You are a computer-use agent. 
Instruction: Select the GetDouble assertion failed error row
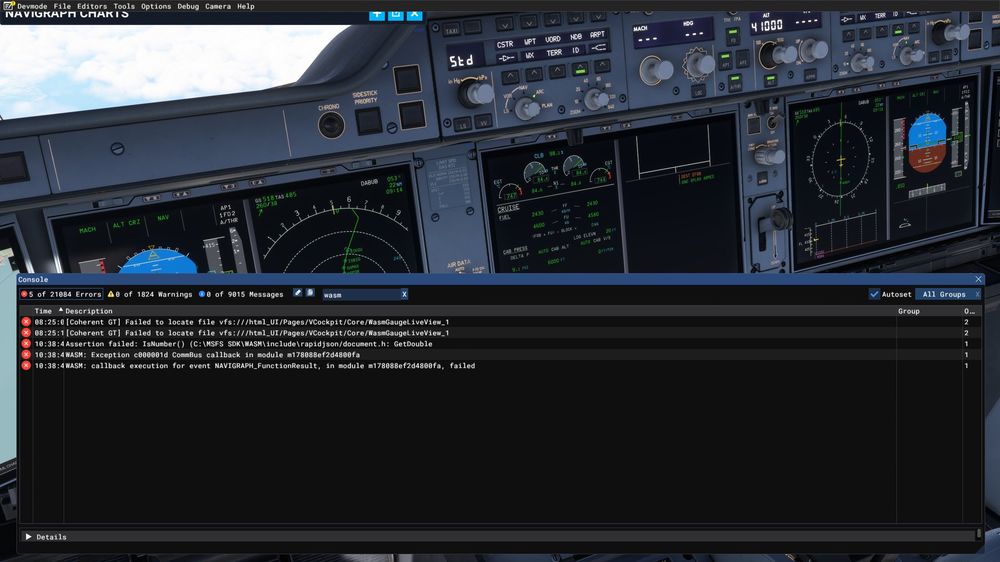tap(250, 344)
